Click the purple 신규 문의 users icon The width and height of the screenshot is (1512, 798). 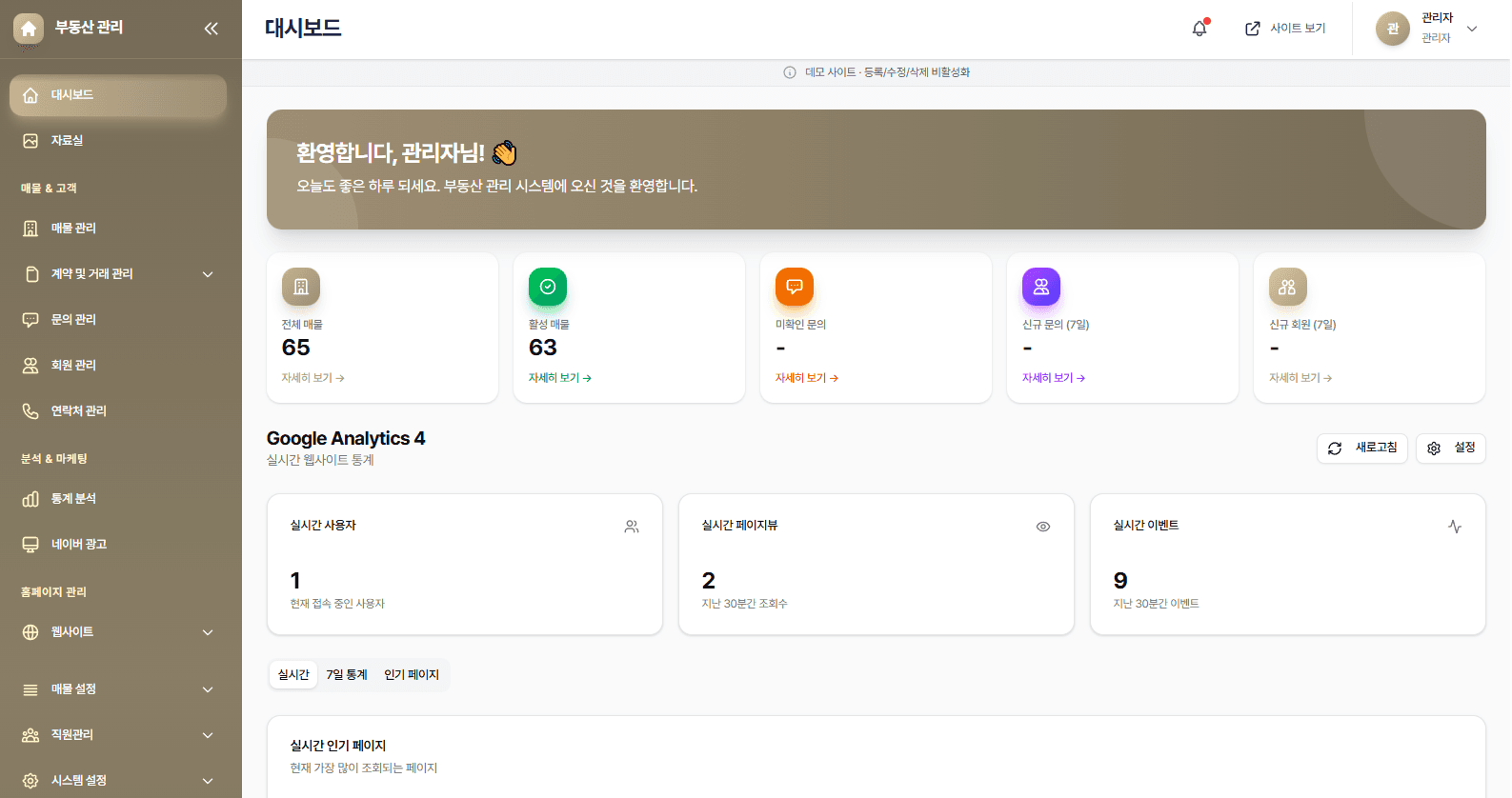click(x=1041, y=287)
